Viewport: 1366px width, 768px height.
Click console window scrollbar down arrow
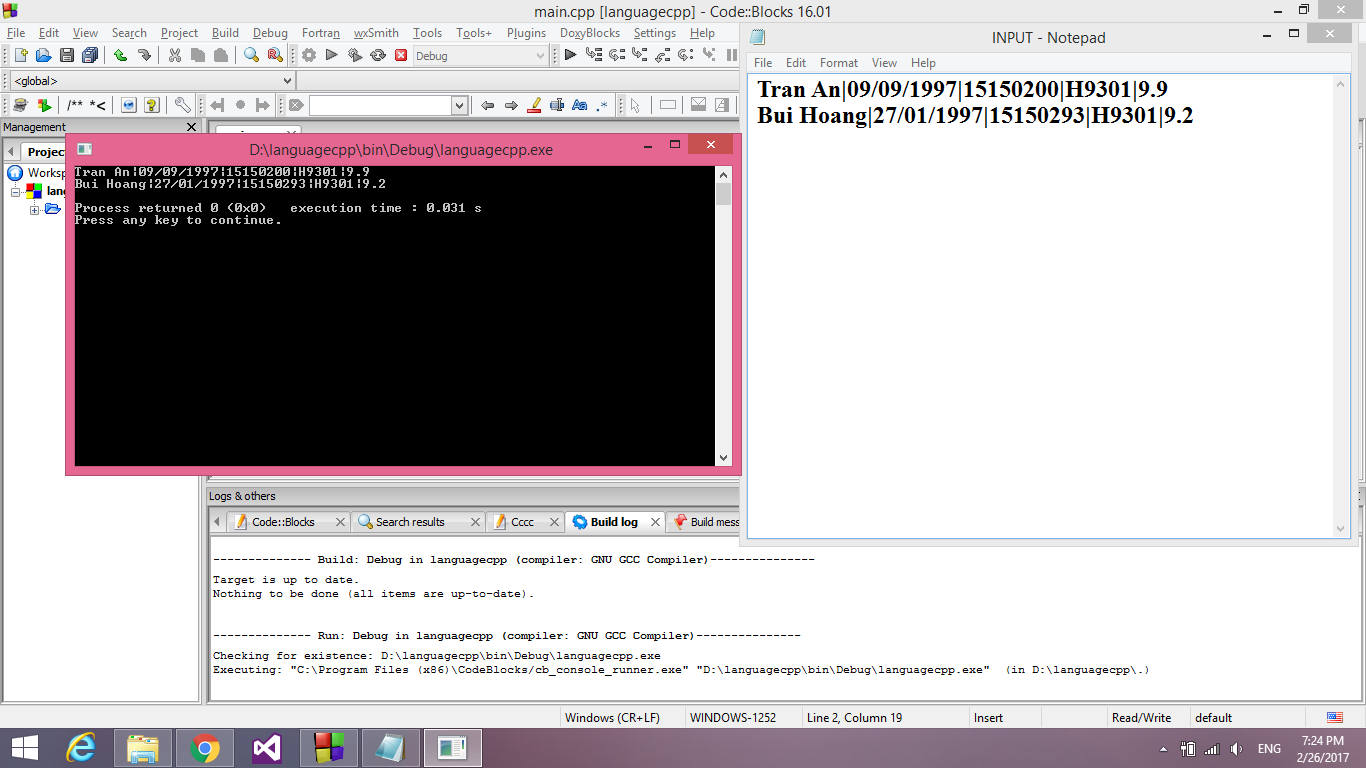[x=723, y=458]
